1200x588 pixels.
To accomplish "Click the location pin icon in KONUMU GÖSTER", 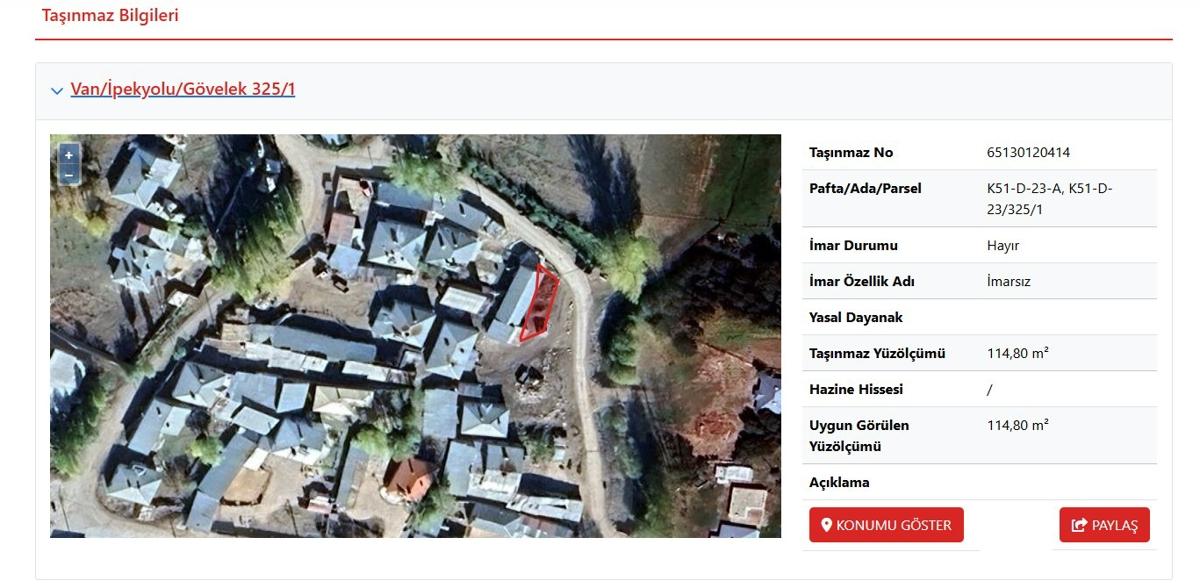I will tap(827, 525).
